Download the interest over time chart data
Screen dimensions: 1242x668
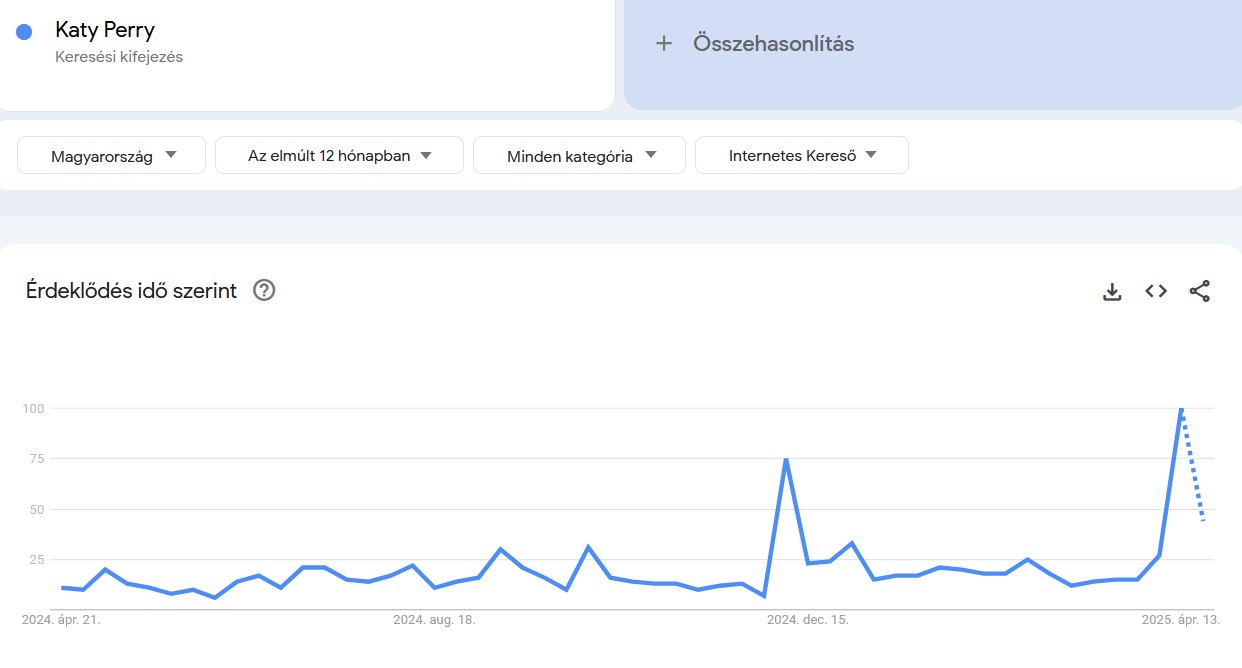pos(1112,291)
